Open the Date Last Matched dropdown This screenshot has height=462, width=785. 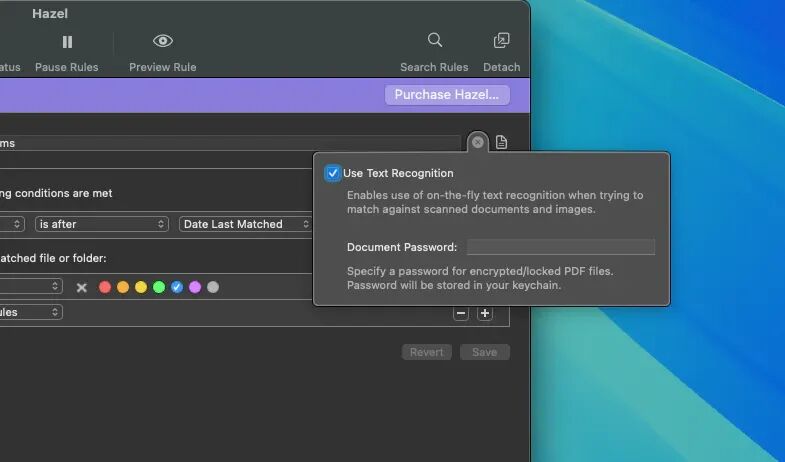point(245,224)
